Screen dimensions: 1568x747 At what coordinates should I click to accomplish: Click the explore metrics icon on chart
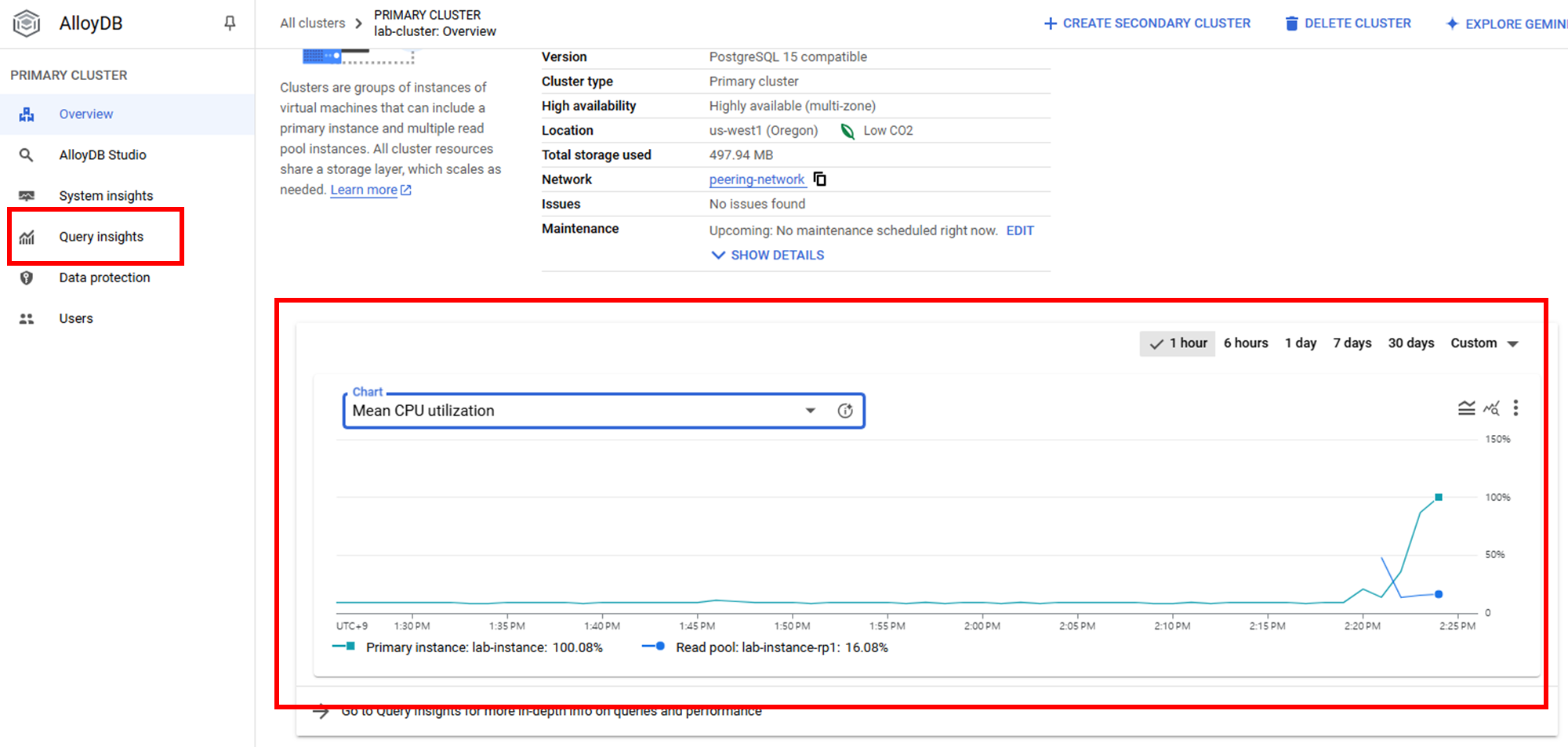1491,408
